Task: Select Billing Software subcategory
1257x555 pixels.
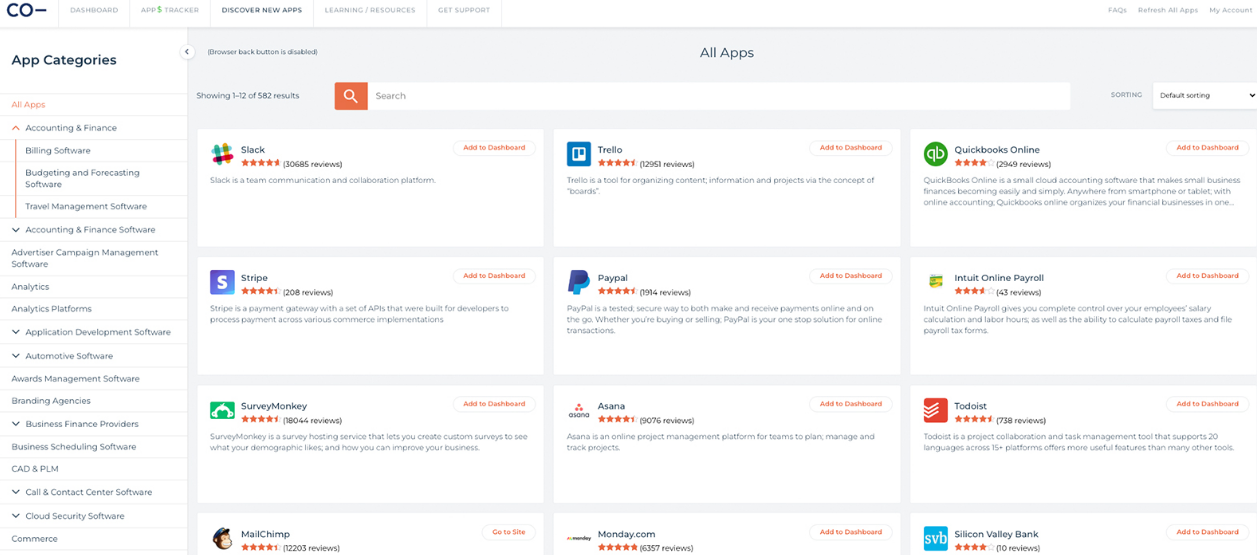Action: point(58,151)
